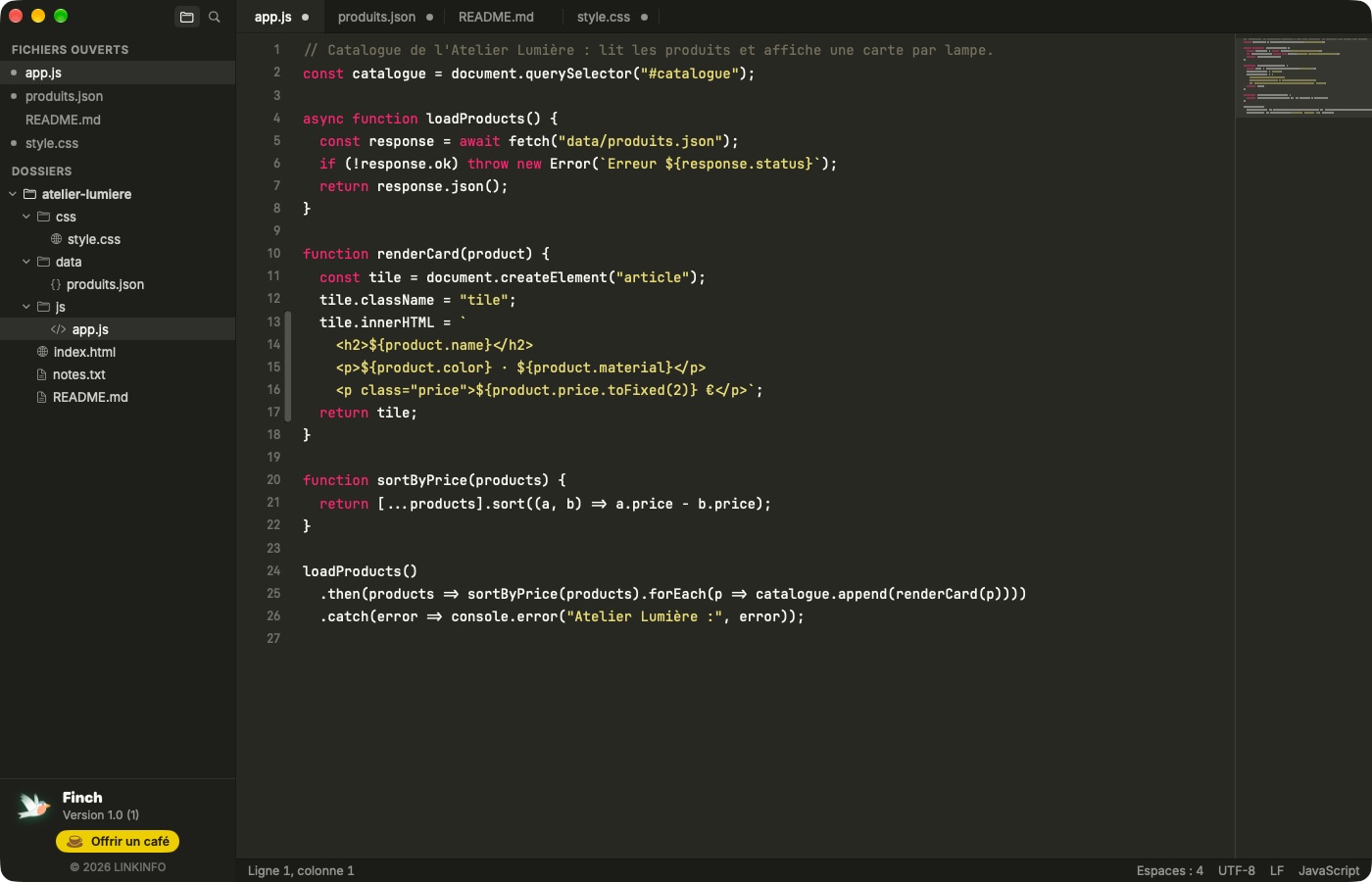Click the modified dot next to style.css in open files

click(14, 143)
